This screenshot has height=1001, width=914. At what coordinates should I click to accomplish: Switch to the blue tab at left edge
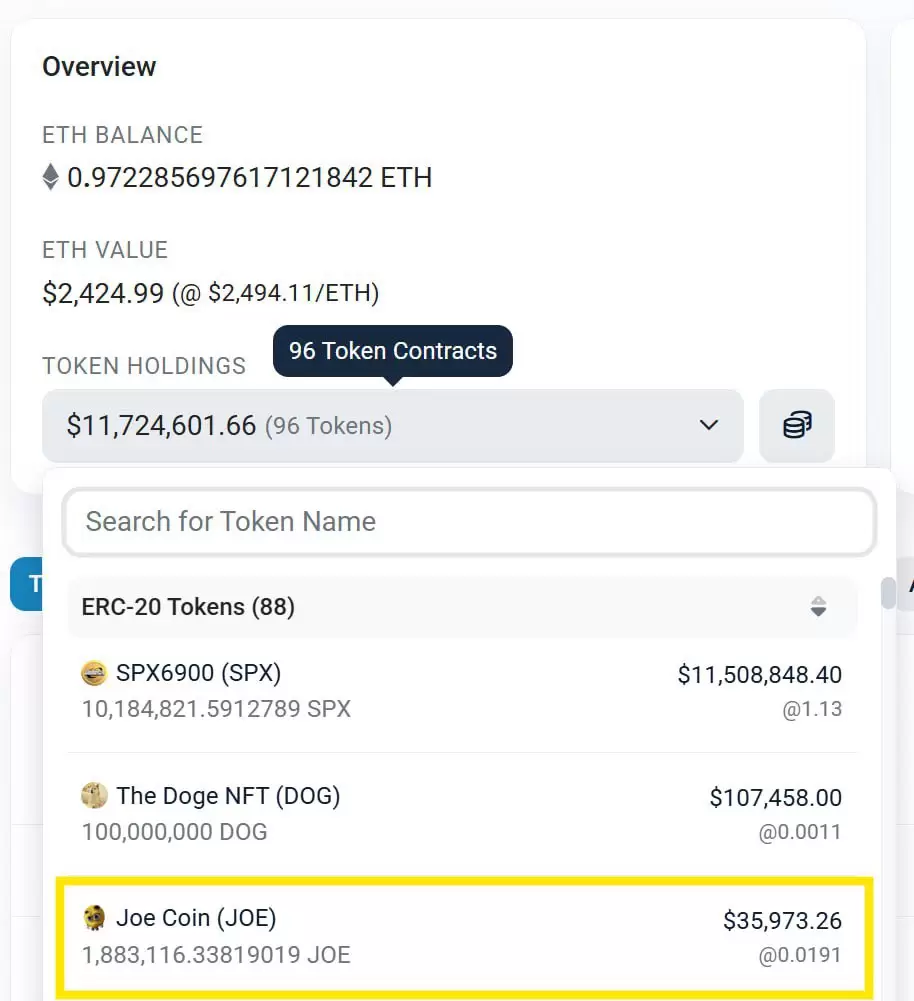pos(26,585)
